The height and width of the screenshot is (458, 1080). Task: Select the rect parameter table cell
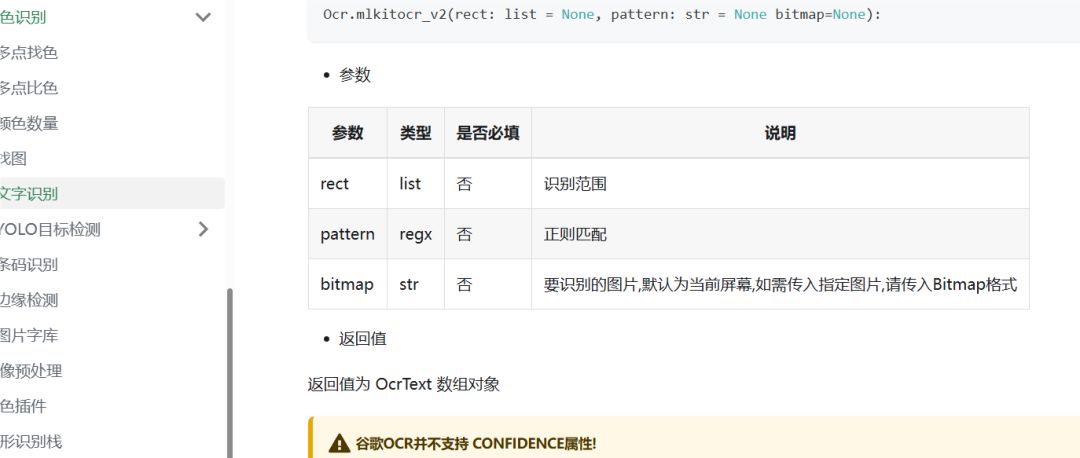coord(335,184)
